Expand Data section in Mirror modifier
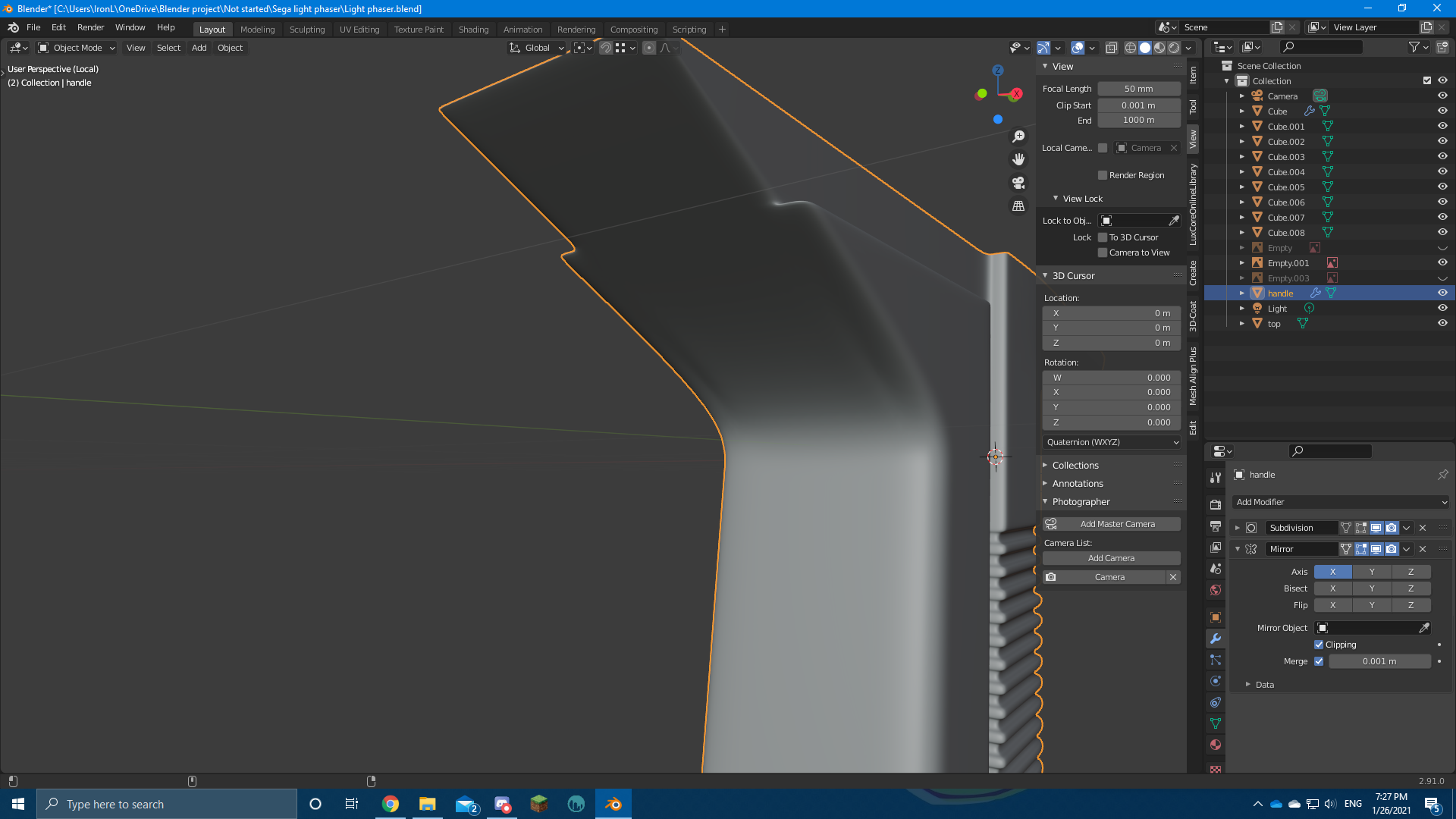The width and height of the screenshot is (1456, 819). click(1264, 685)
